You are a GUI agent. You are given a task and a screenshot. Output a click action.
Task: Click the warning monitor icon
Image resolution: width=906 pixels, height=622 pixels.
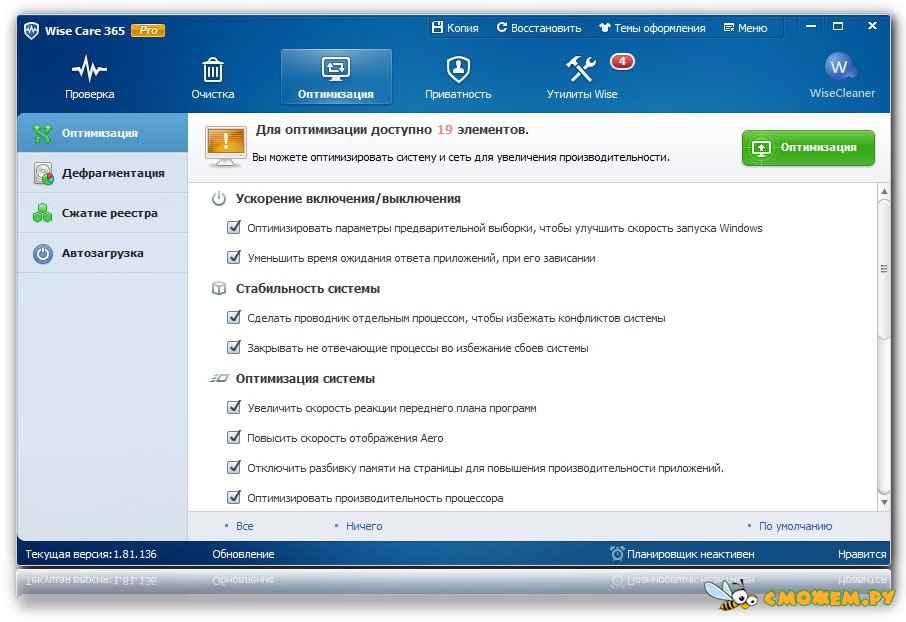pos(225,146)
